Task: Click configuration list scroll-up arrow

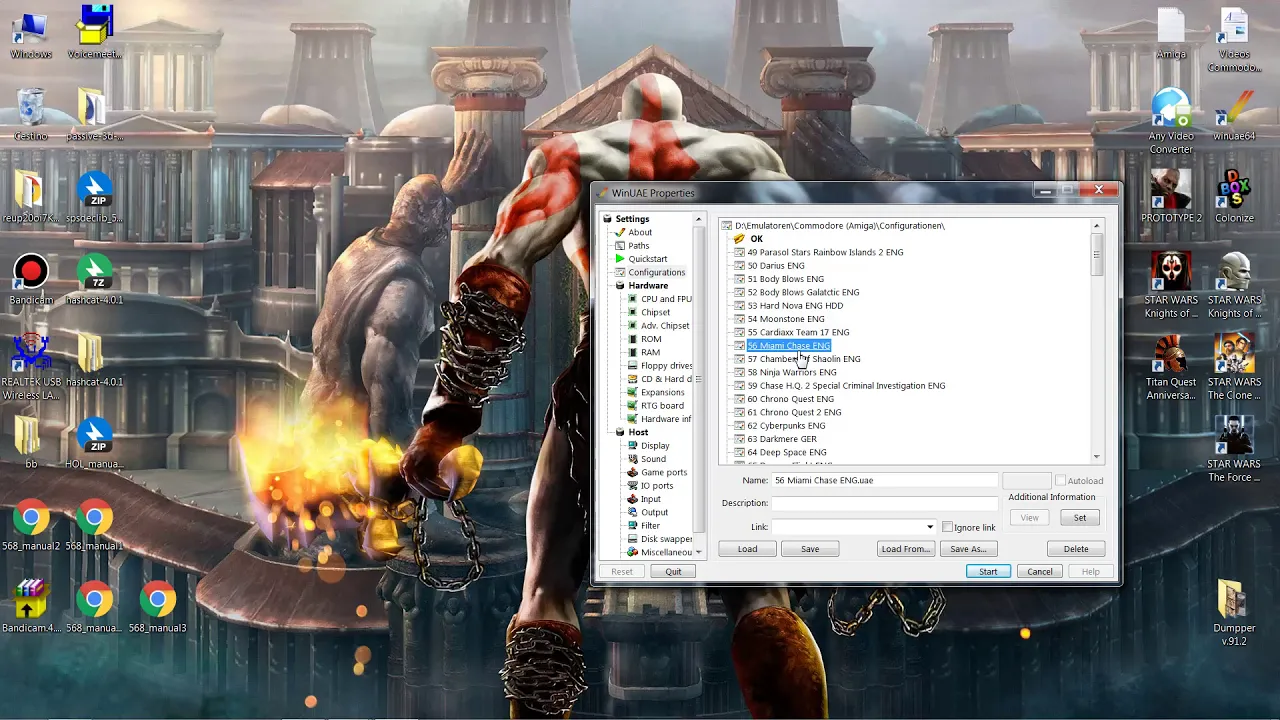Action: (x=1097, y=226)
